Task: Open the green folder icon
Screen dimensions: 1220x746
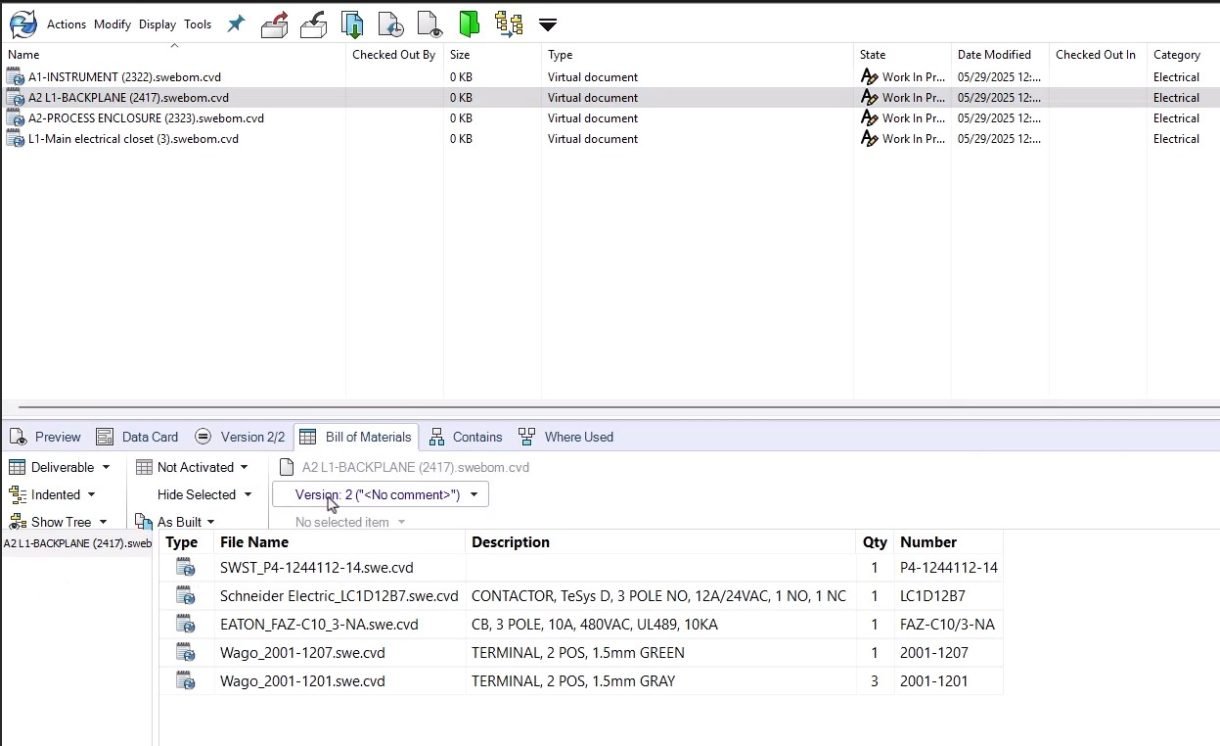Action: pyautogui.click(x=469, y=24)
